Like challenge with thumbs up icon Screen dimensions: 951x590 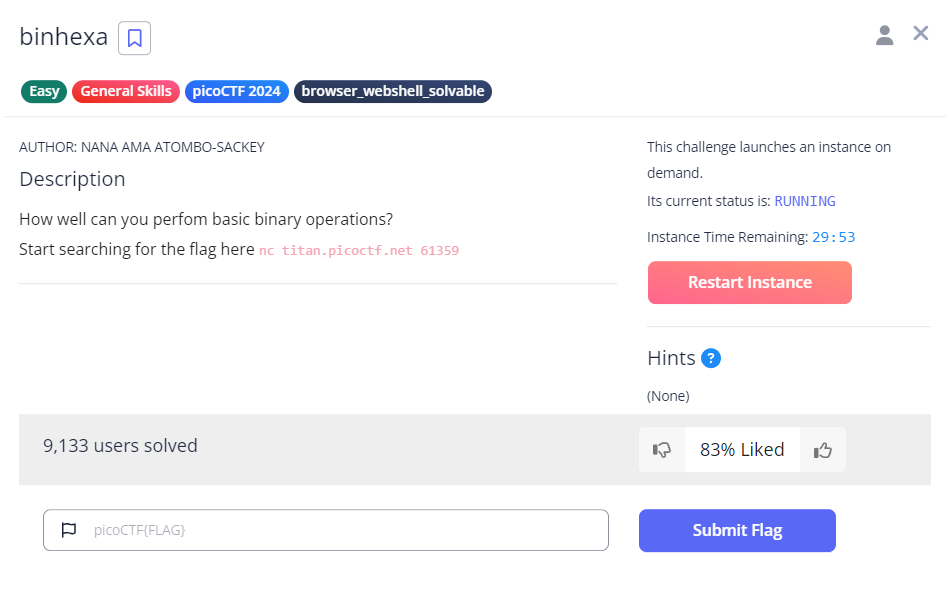point(823,450)
